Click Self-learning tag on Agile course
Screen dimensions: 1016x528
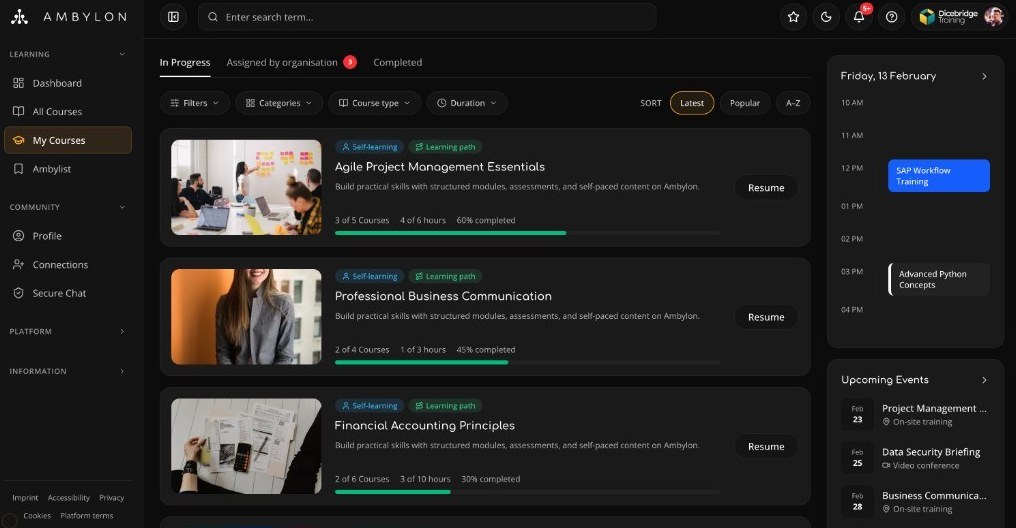pos(369,147)
